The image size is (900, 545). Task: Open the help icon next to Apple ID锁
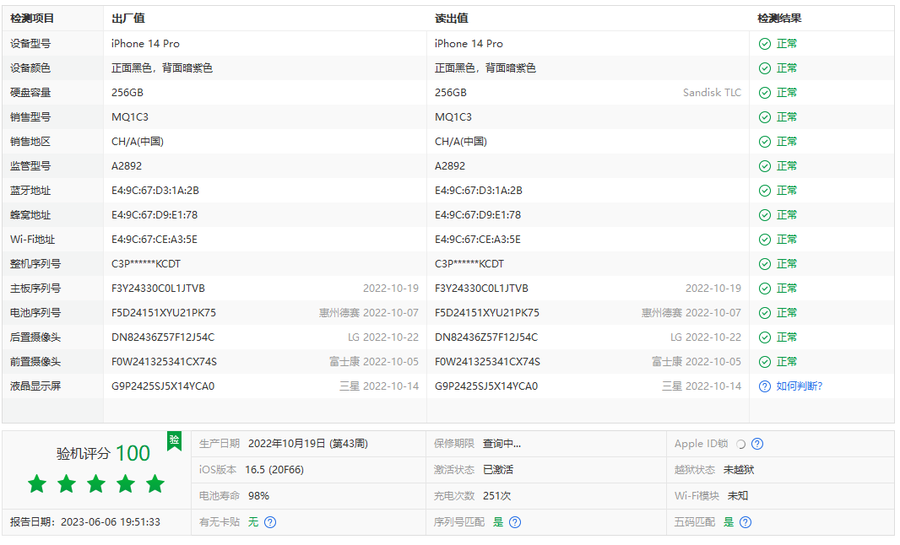point(757,443)
